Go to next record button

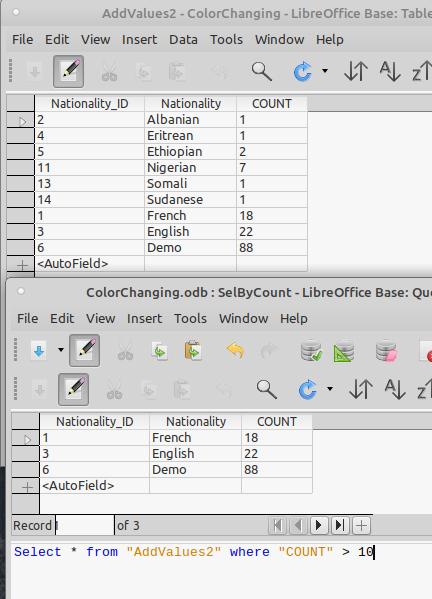point(319,526)
